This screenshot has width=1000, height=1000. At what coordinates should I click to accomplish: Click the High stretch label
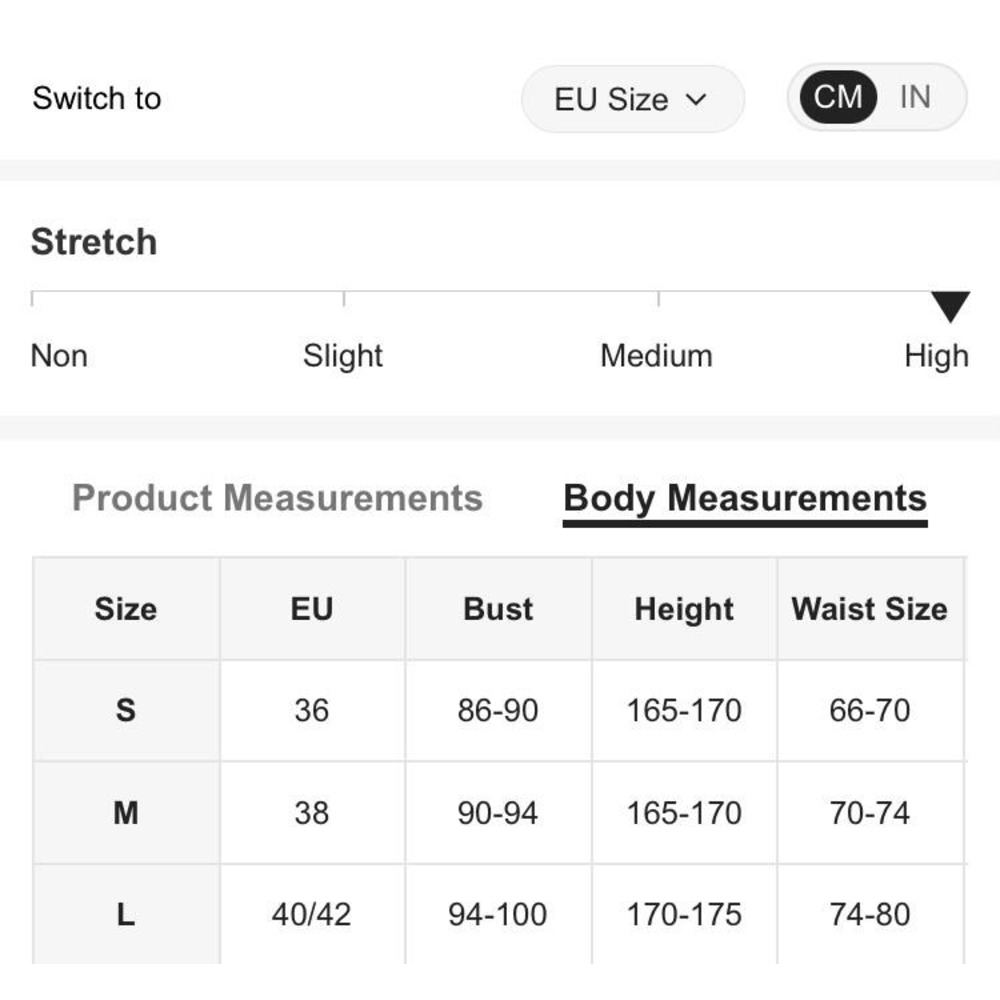936,356
